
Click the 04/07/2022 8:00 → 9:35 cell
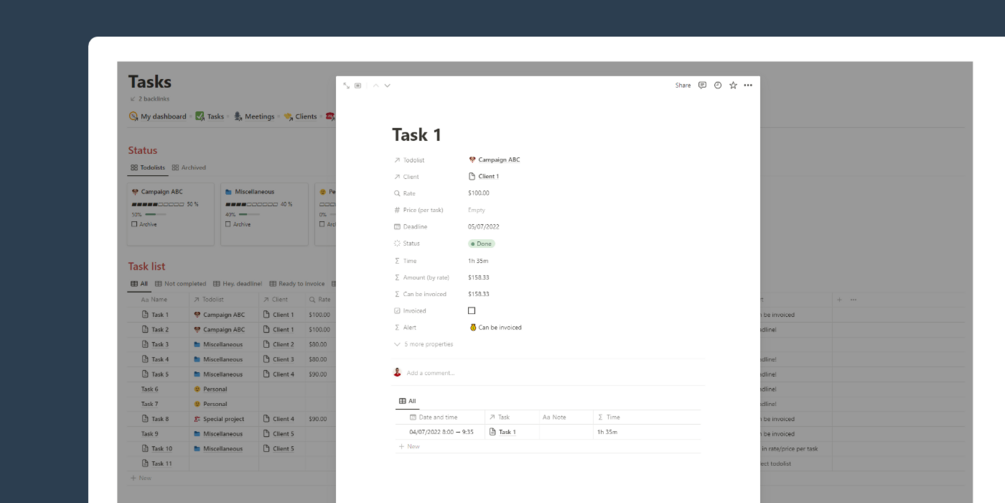[441, 432]
